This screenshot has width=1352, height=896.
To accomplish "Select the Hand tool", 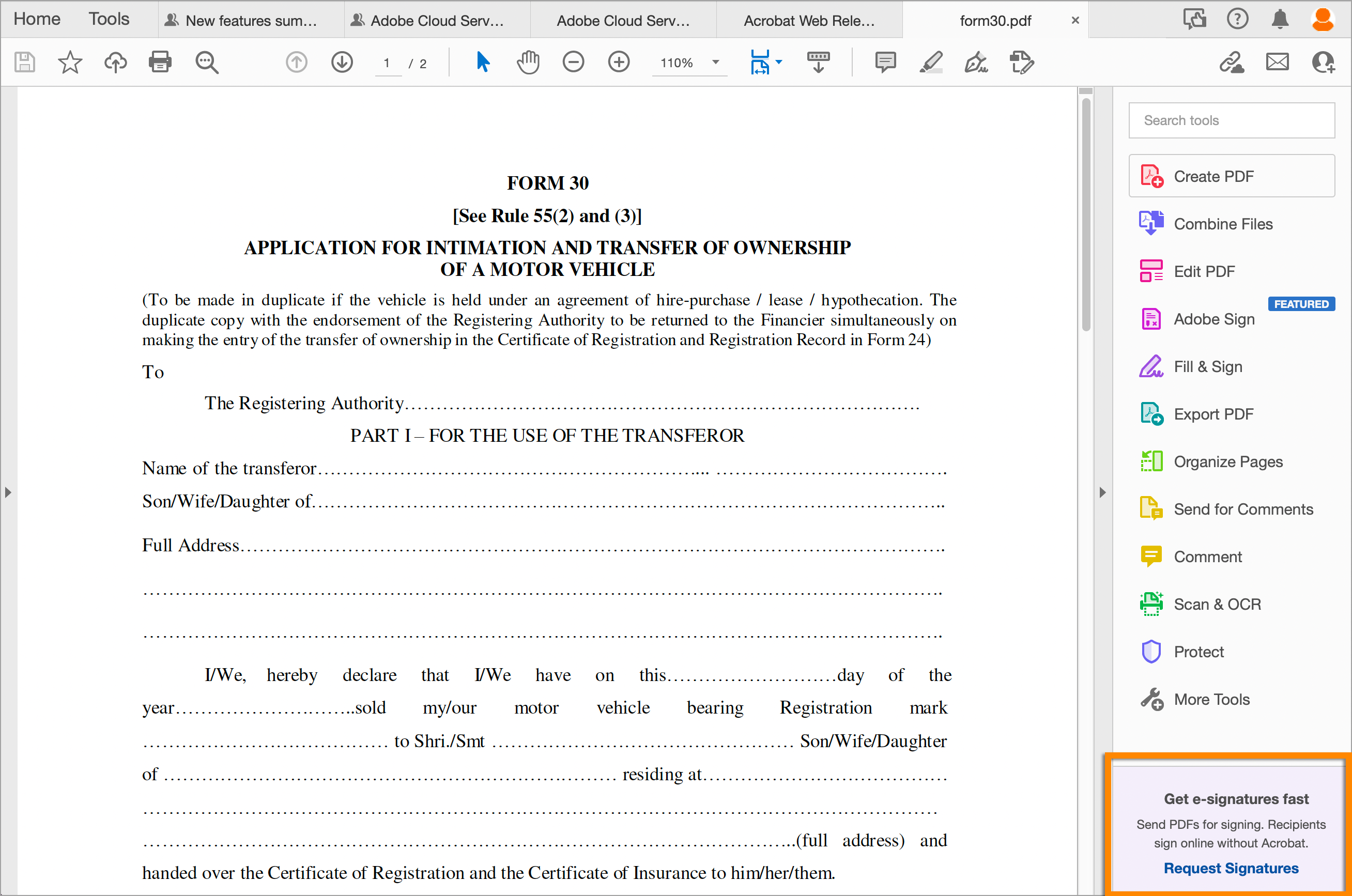I will [x=528, y=63].
